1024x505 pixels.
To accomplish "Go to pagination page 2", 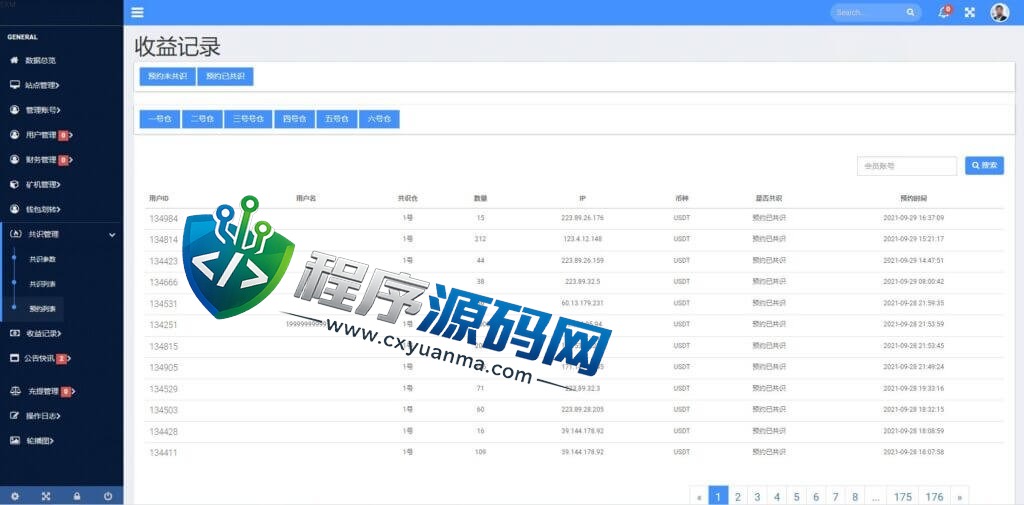I will (x=737, y=497).
